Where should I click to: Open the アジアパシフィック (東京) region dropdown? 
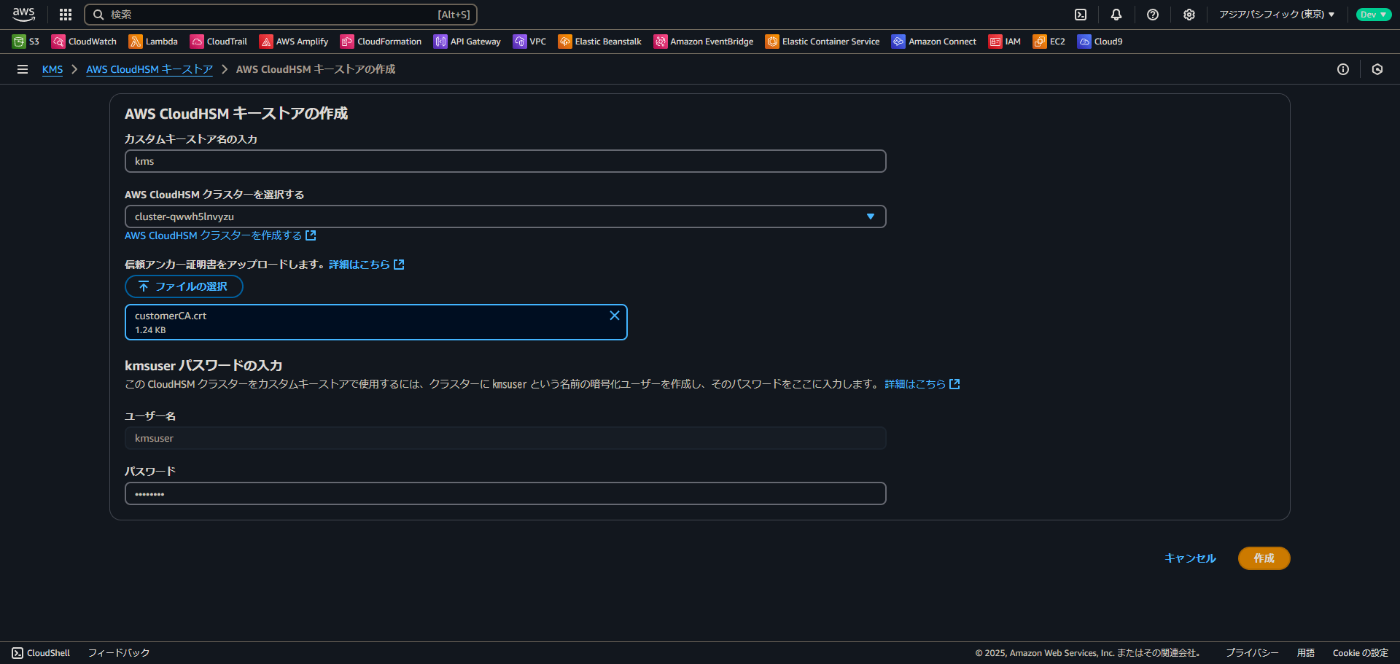click(x=1277, y=14)
